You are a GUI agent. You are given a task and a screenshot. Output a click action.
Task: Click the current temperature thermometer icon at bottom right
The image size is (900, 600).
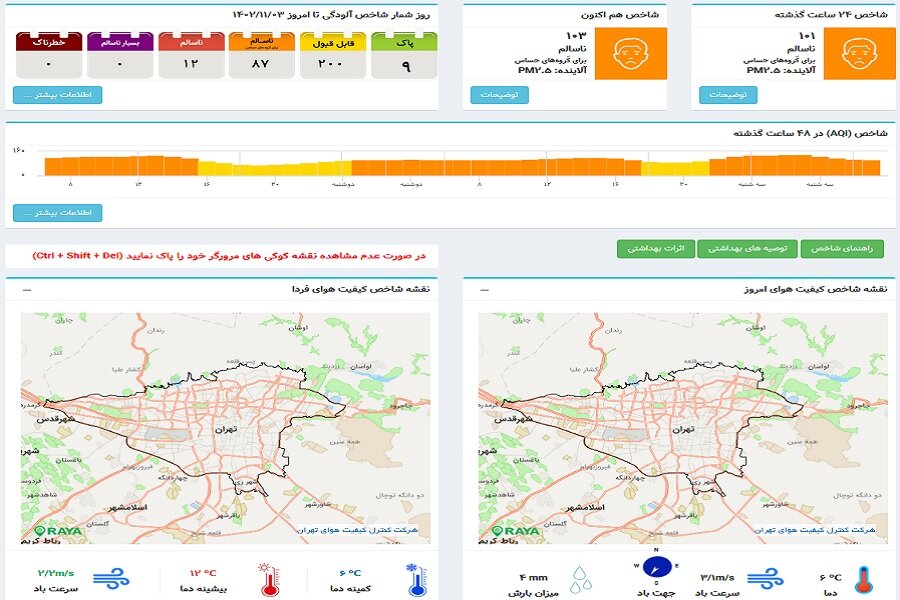pyautogui.click(x=861, y=577)
